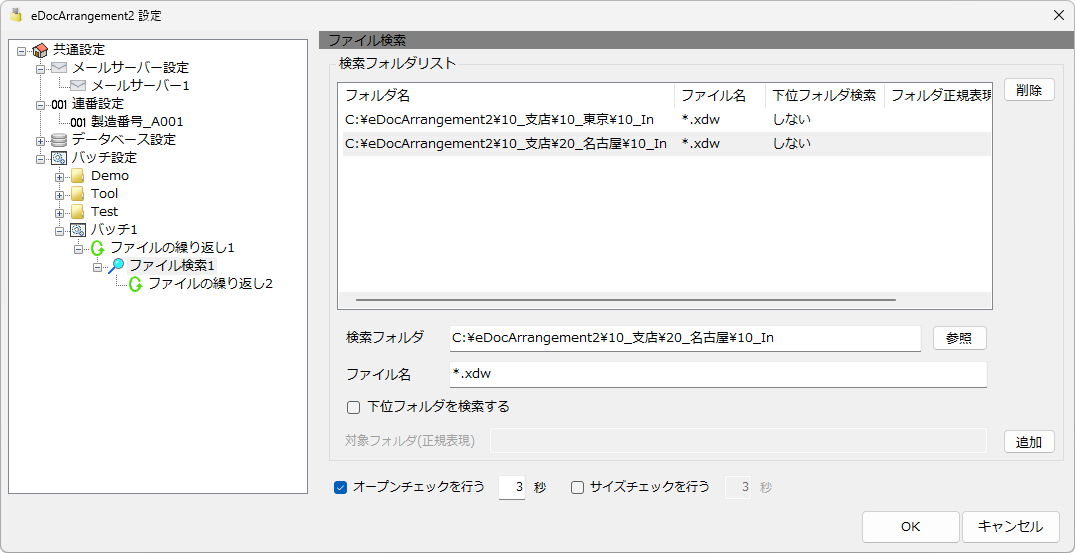Collapse the 連番設定 node
Viewport: 1075px width, 553px height.
click(x=40, y=104)
